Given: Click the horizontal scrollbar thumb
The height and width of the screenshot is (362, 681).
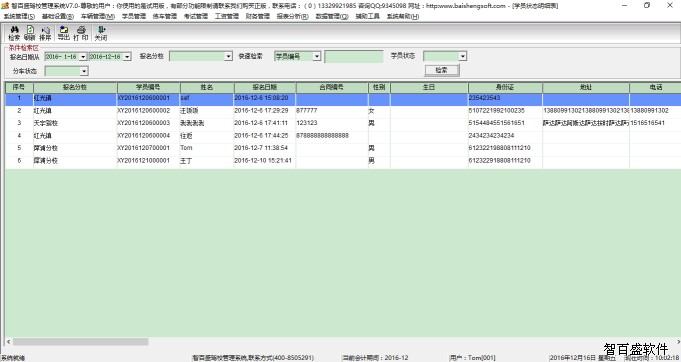Looking at the screenshot, I should [80, 342].
